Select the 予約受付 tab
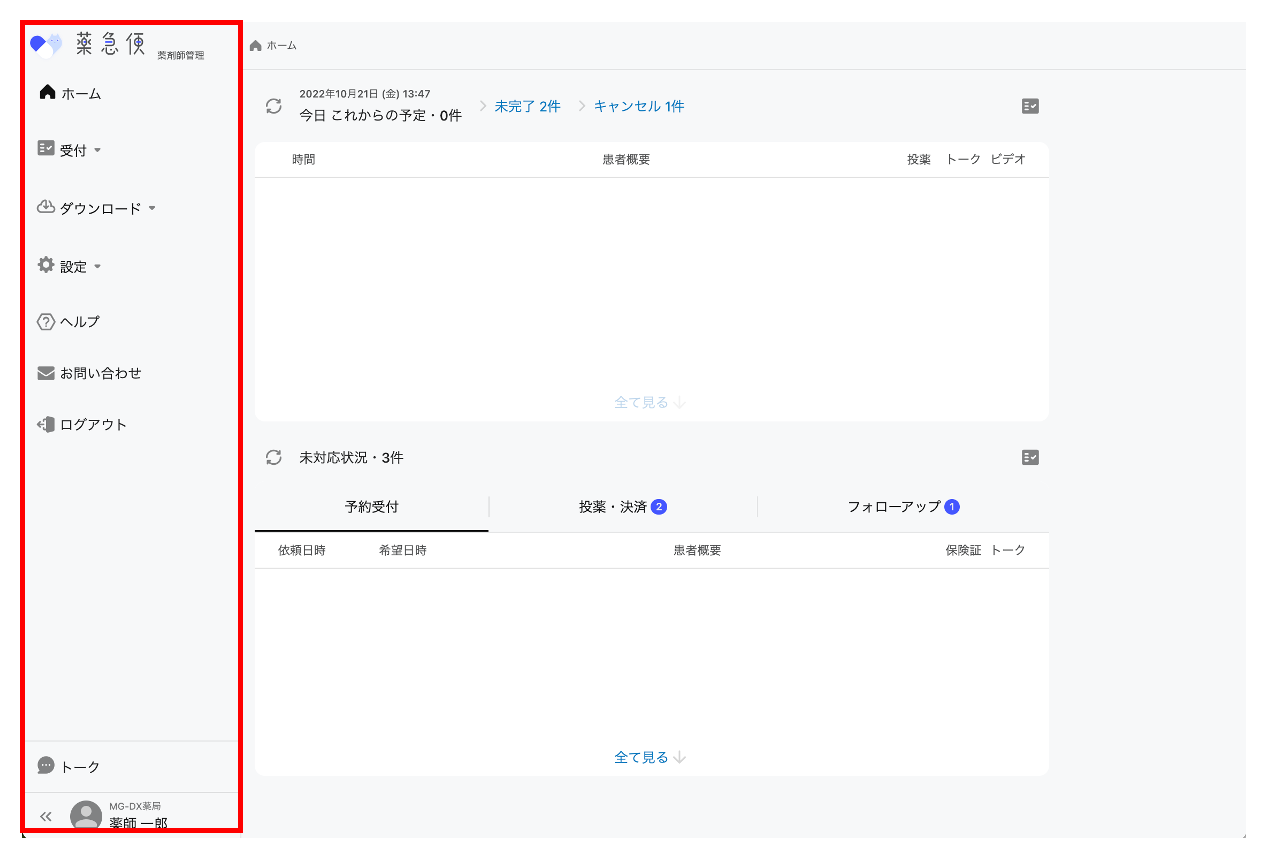Image resolution: width=1268 pixels, height=860 pixels. pos(372,507)
